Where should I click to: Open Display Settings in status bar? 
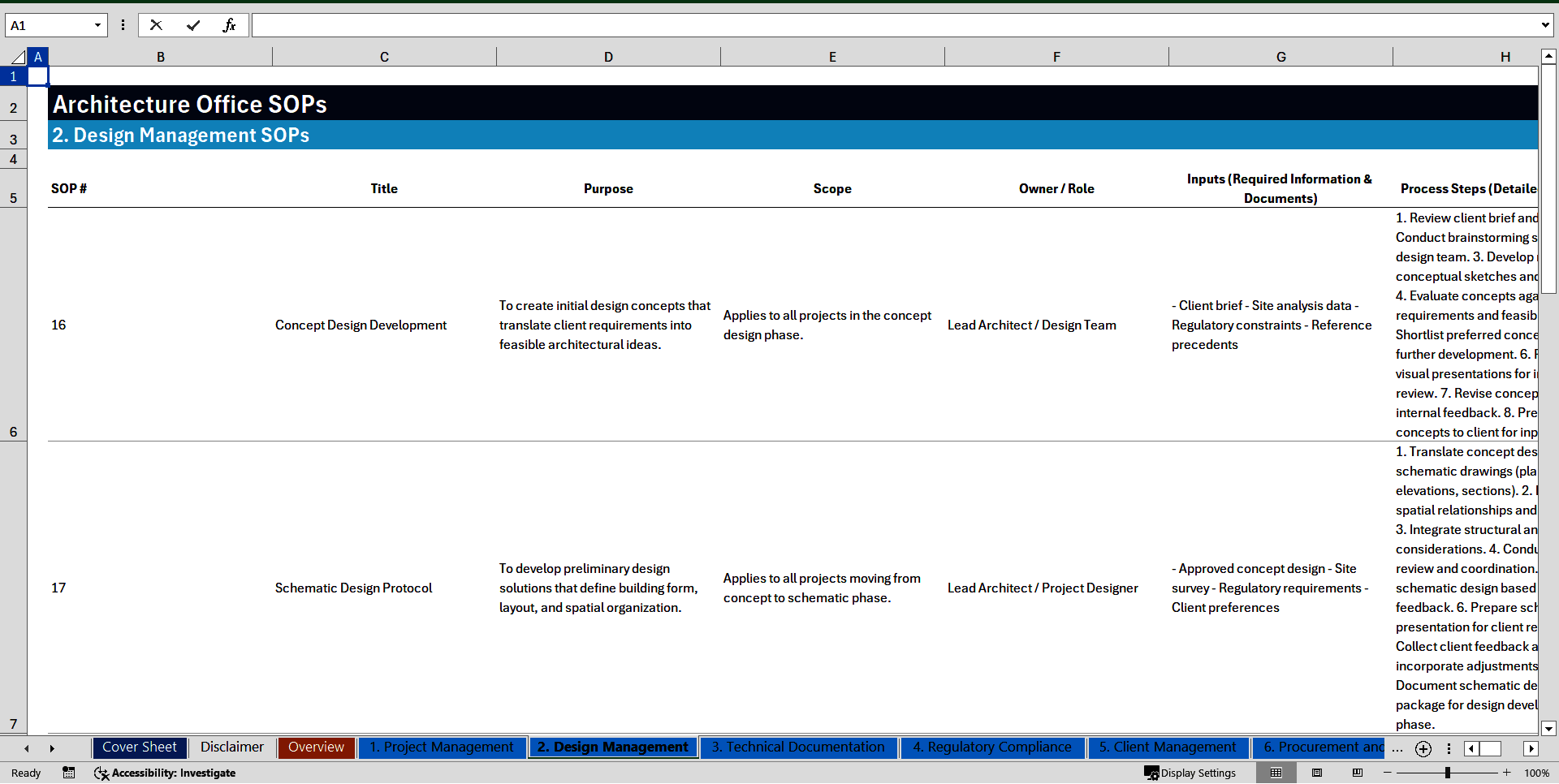[1190, 773]
